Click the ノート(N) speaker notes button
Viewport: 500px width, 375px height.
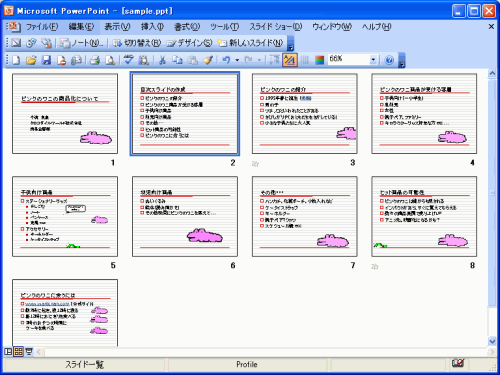pyautogui.click(x=82, y=43)
